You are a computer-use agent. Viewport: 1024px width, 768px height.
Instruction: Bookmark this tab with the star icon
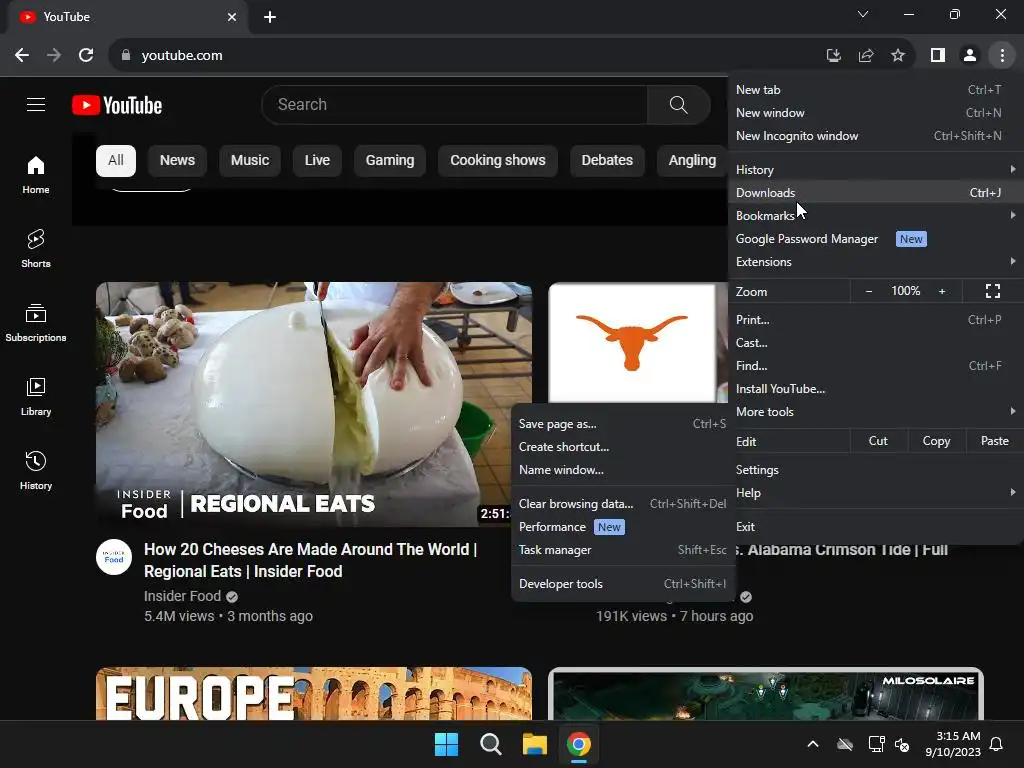(898, 56)
